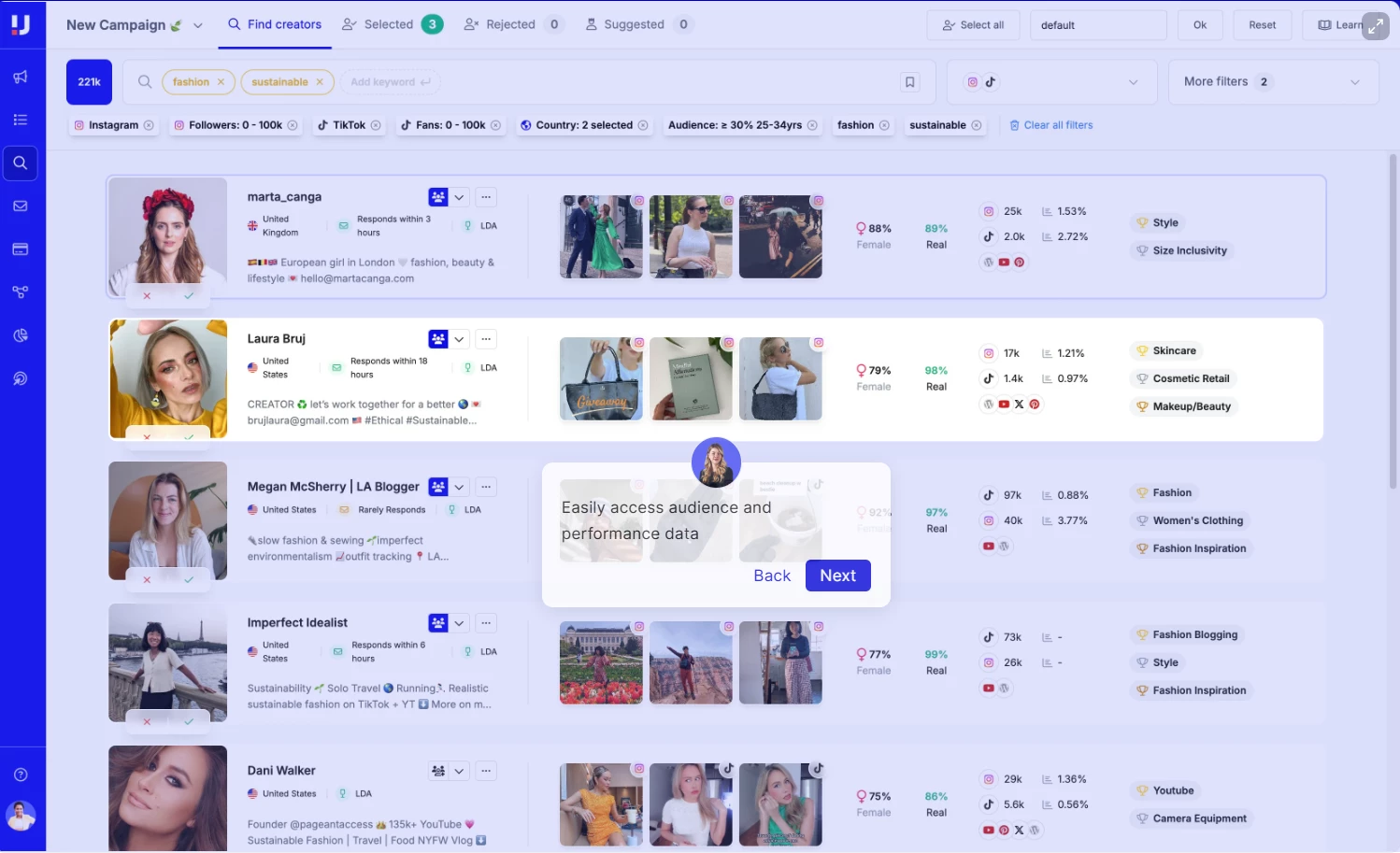Screen dimensions: 1400x853
Task: Open the dropdown arrow next to Megan McSherry
Action: 460,487
